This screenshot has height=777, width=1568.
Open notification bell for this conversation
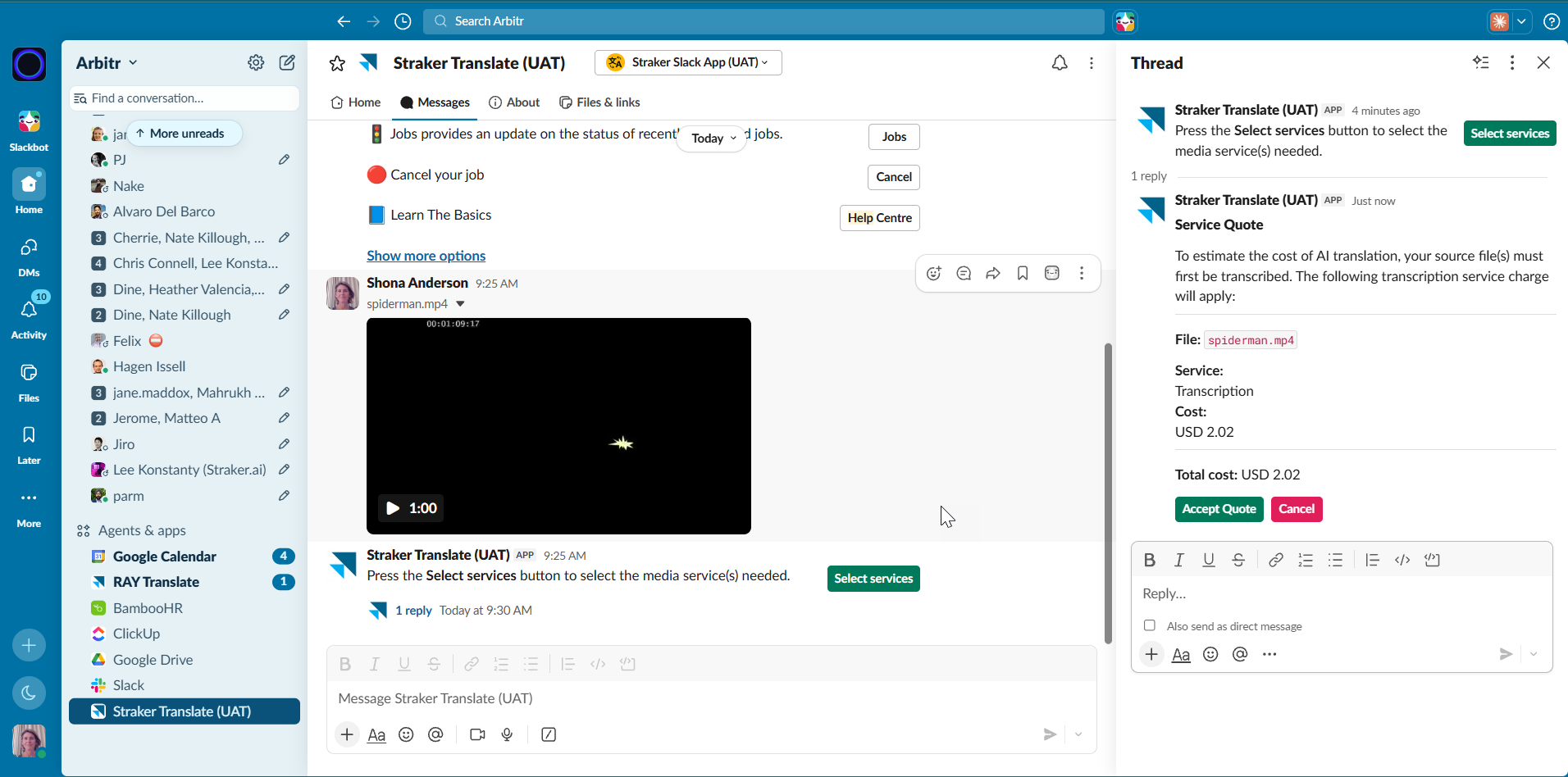1060,63
